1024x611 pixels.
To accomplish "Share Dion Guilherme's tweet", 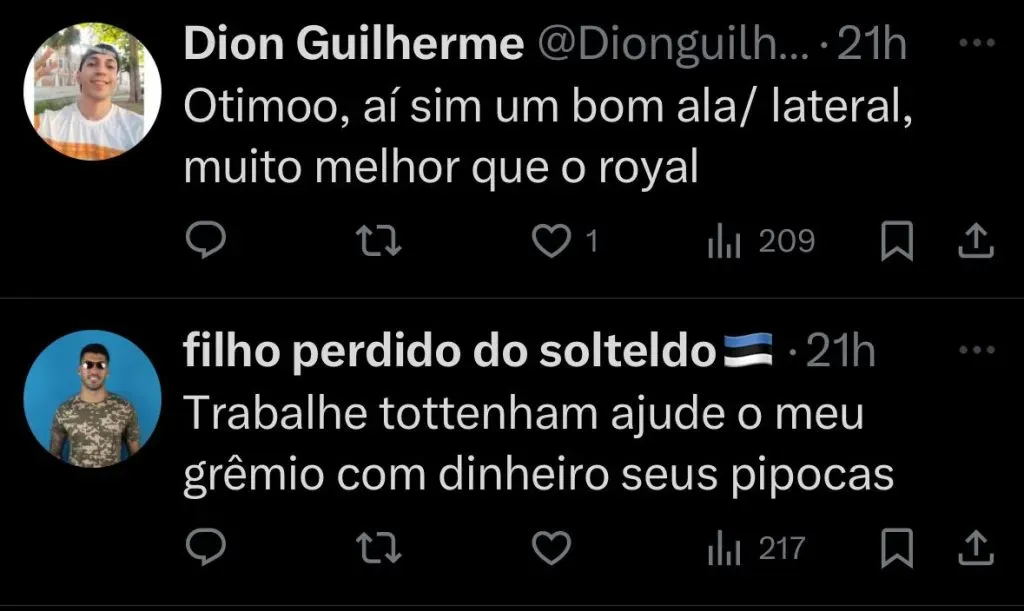I will coord(977,243).
